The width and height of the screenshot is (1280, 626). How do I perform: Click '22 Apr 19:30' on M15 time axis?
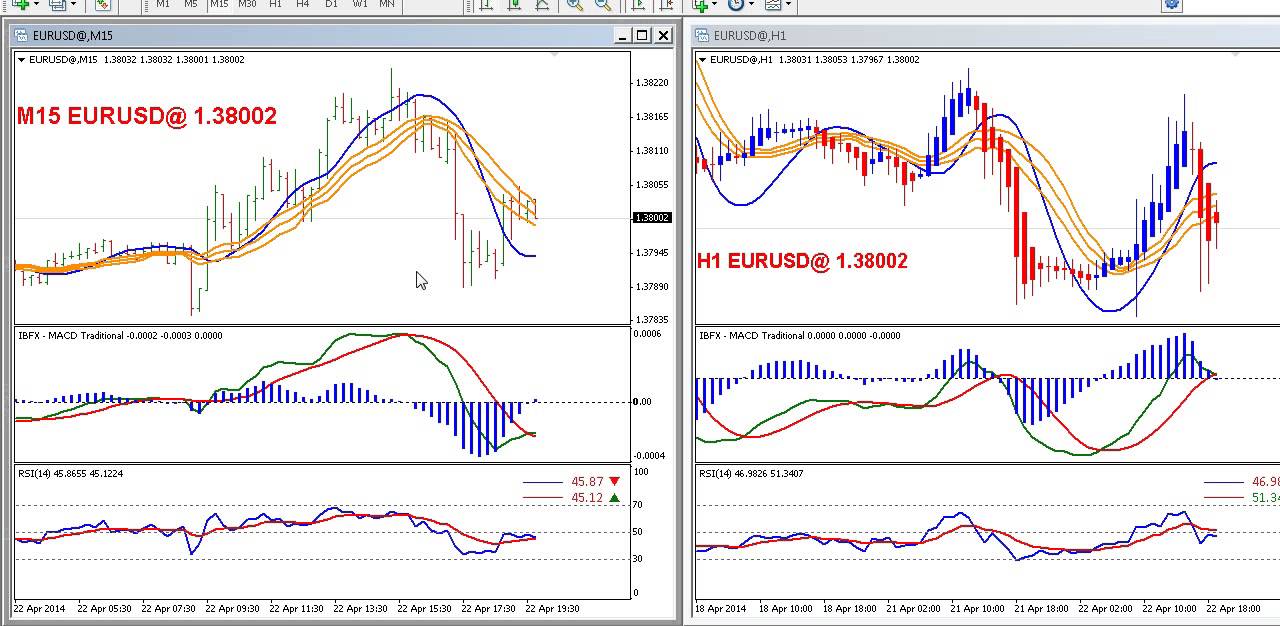coord(552,608)
